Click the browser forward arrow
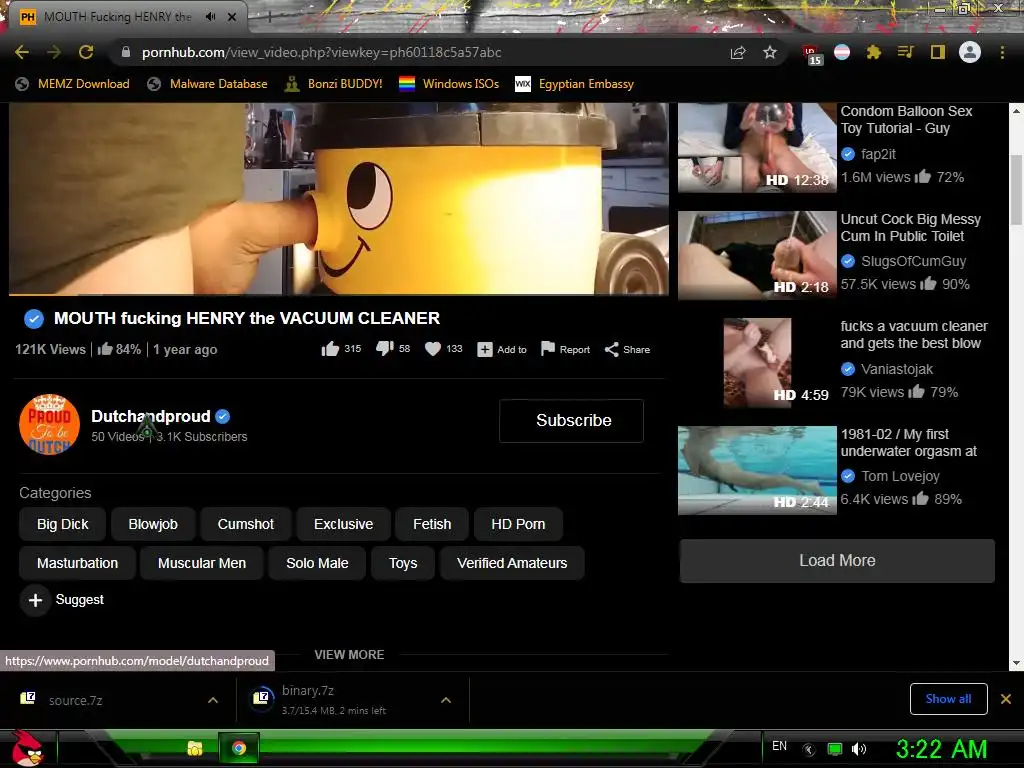The image size is (1024, 768). 54,52
